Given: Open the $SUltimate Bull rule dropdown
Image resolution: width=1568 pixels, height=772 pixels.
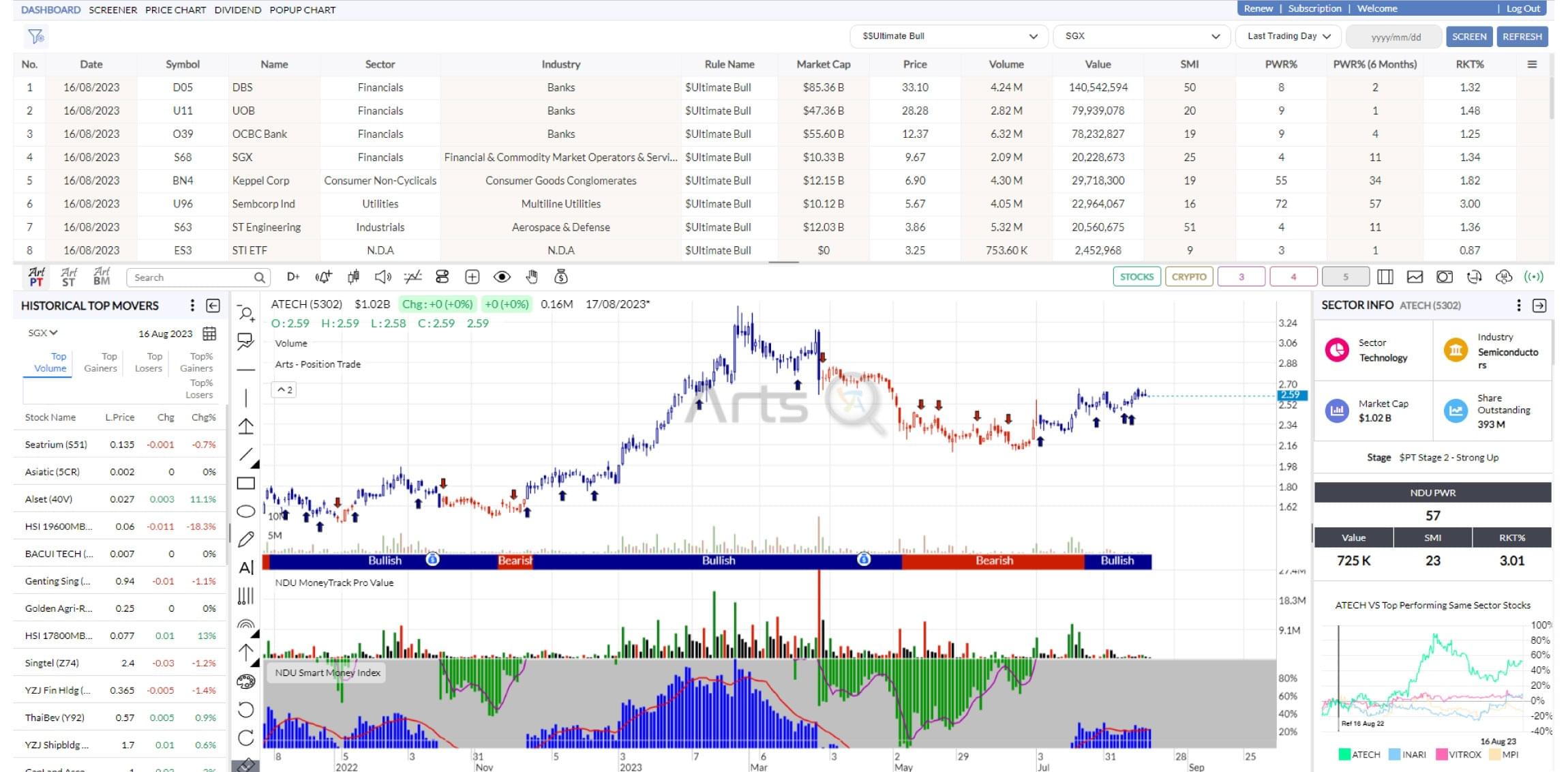Looking at the screenshot, I should [x=948, y=36].
